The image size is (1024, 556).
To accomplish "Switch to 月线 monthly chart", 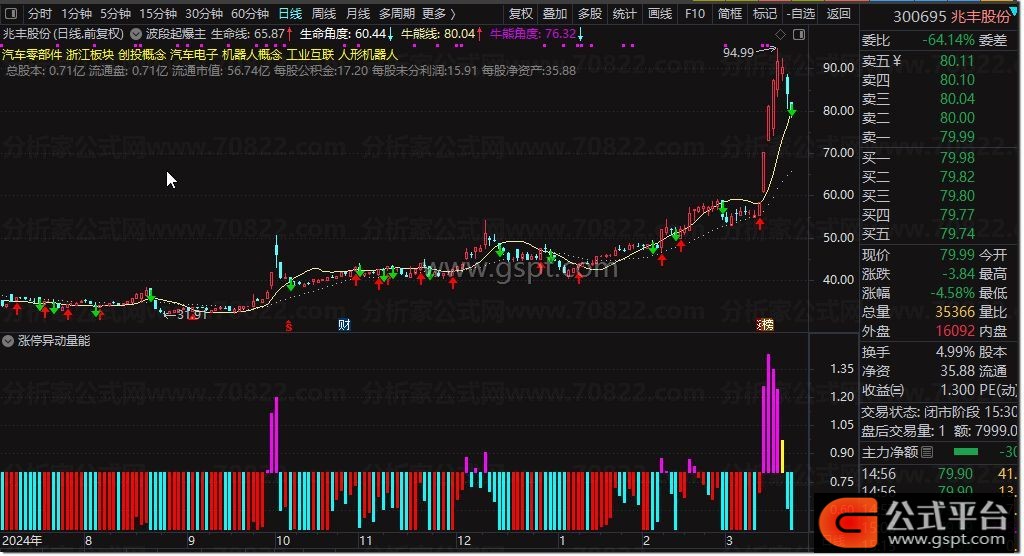I will point(358,13).
